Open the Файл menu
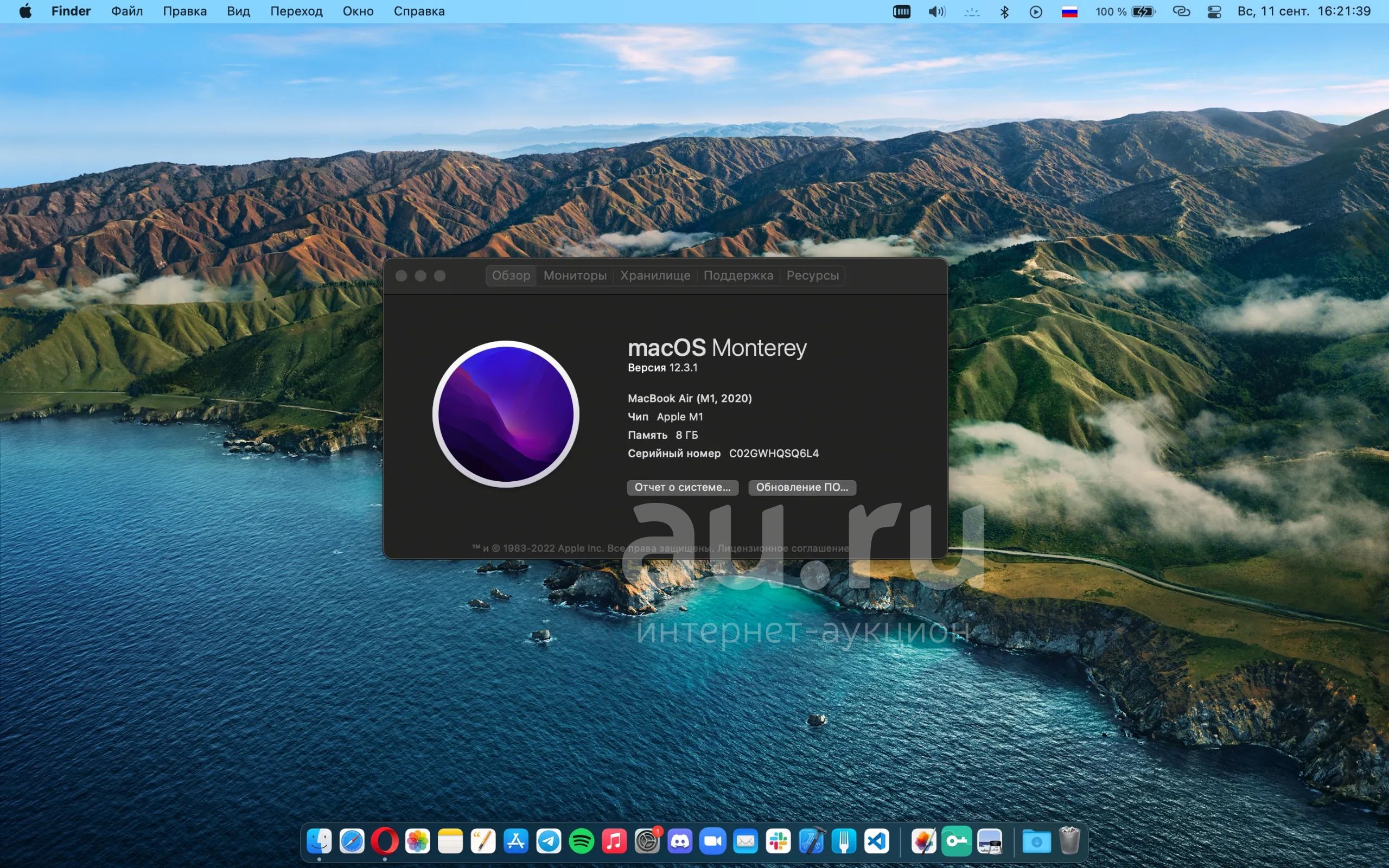1389x868 pixels. [127, 11]
